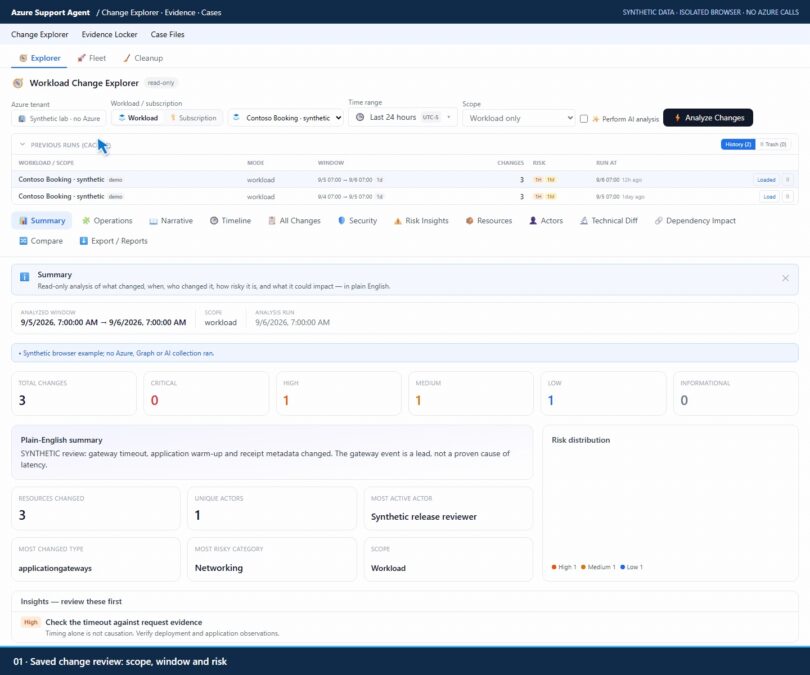
Task: Click the Resources cube icon
Action: [469, 221]
